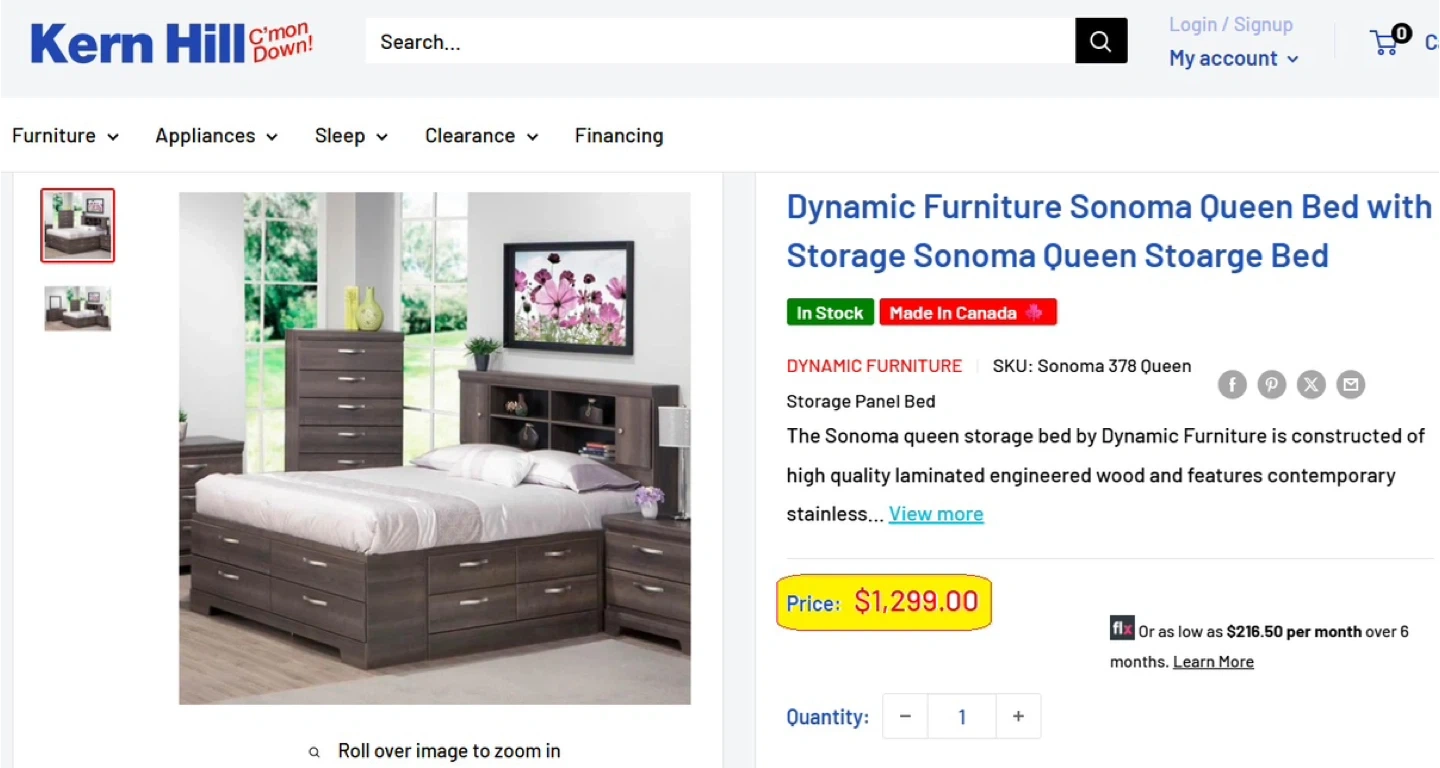Open the Sleep menu

(x=351, y=136)
